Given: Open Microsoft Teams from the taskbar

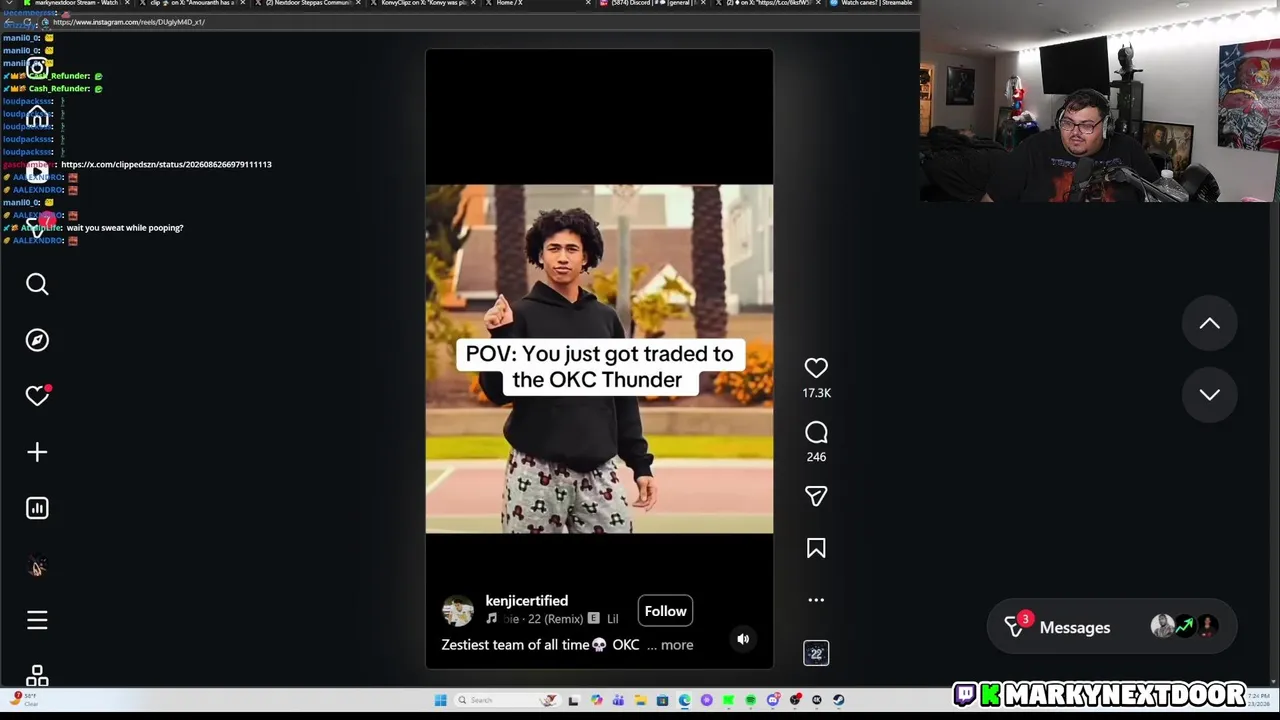Looking at the screenshot, I should click(618, 700).
